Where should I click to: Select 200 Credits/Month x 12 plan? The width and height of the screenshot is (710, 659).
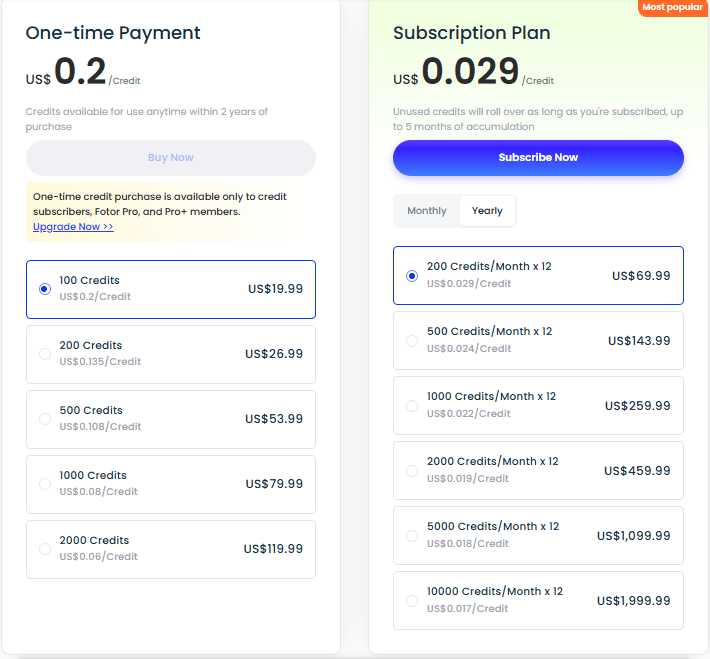(412, 275)
